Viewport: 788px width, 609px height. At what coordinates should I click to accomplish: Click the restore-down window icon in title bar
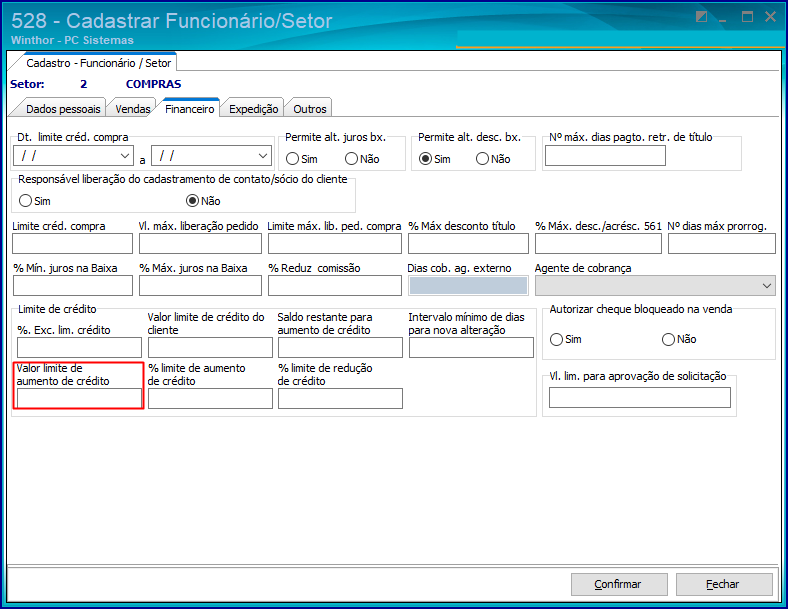[x=702, y=17]
